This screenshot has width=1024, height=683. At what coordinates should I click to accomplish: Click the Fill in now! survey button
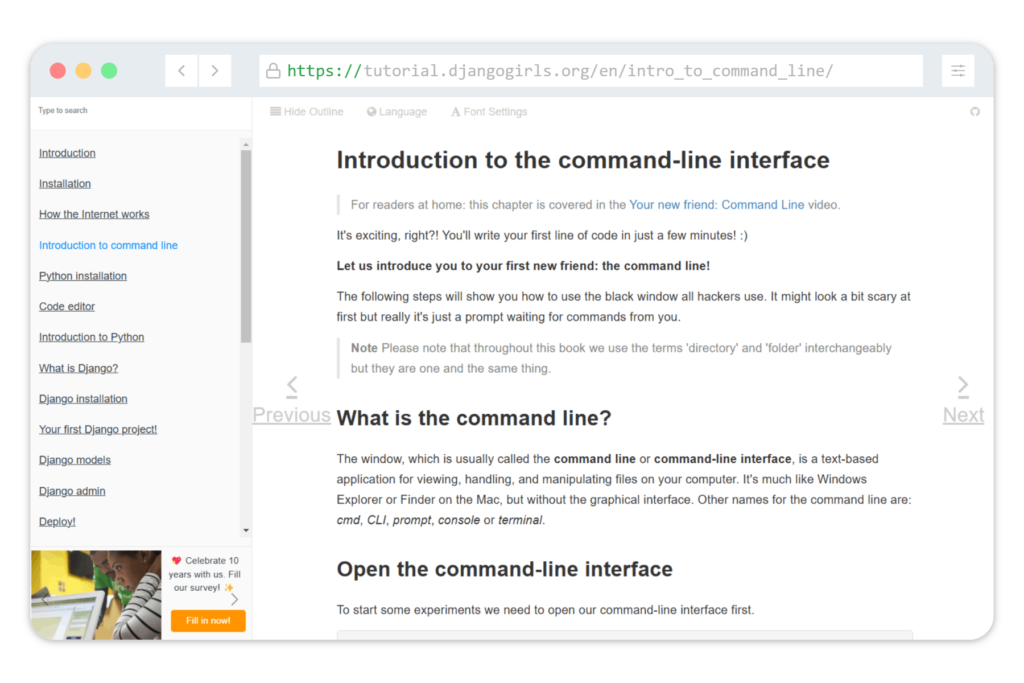pos(208,621)
